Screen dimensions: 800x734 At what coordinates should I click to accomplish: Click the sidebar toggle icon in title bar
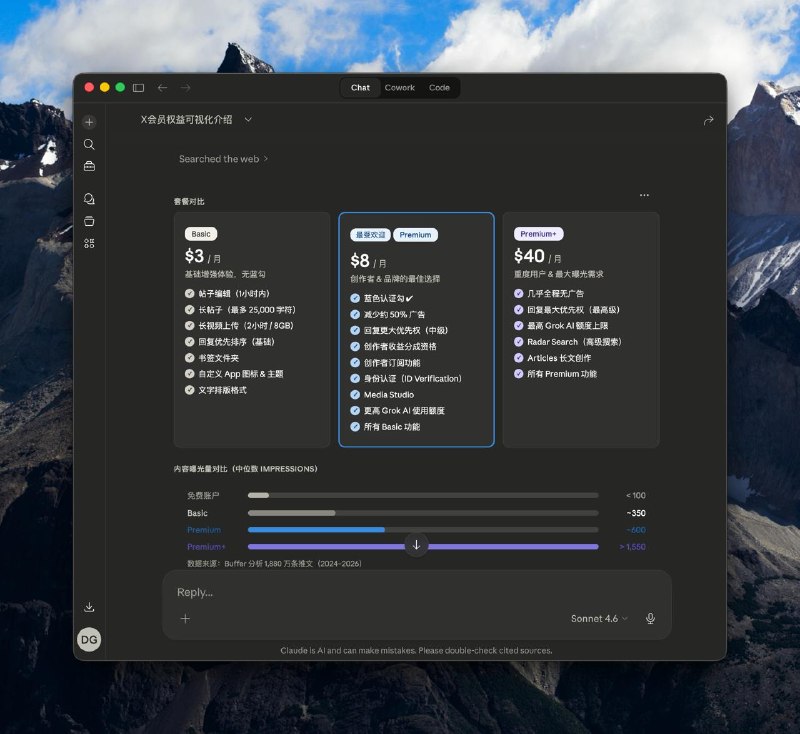(138, 88)
